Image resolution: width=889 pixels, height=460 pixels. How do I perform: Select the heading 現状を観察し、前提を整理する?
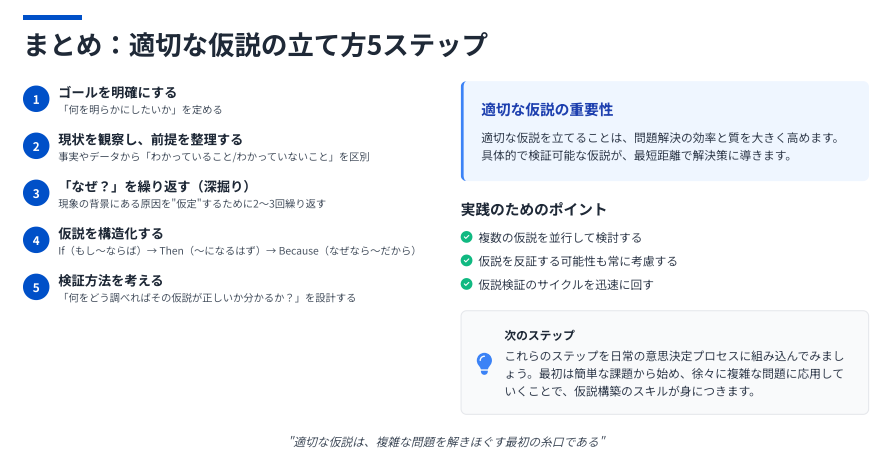(x=150, y=140)
